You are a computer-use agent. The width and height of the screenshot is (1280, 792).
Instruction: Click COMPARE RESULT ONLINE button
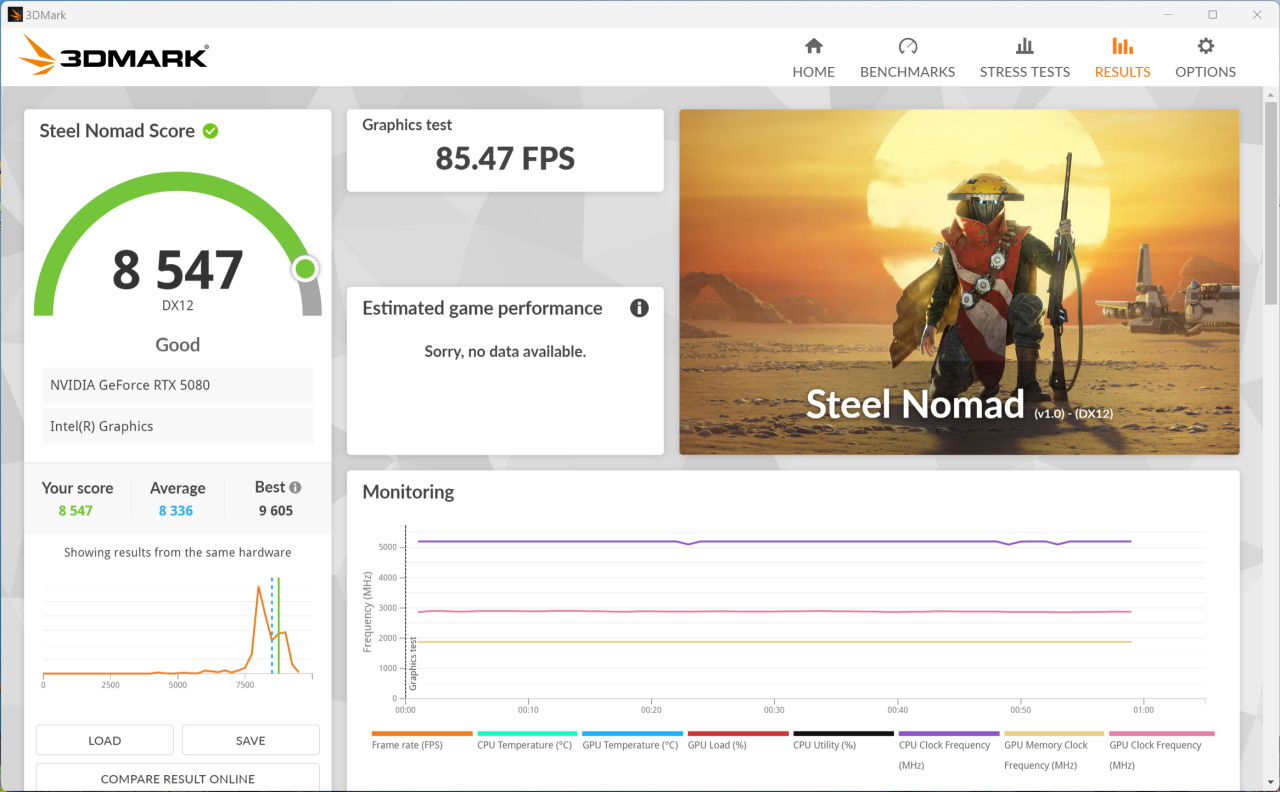coord(178,777)
